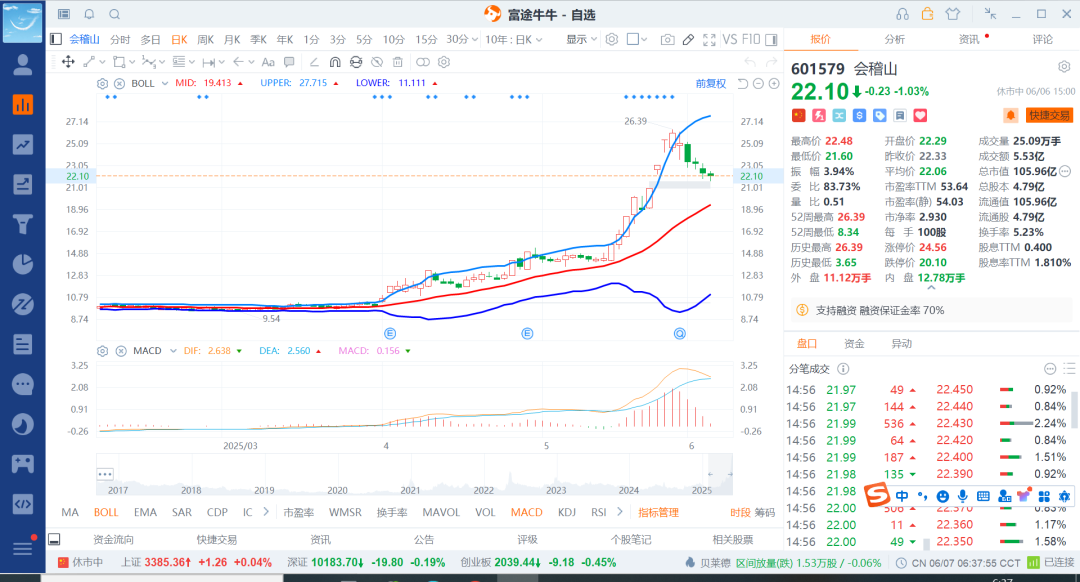Click the 快捷交易 orange button
This screenshot has width=1080, height=582.
[1049, 116]
